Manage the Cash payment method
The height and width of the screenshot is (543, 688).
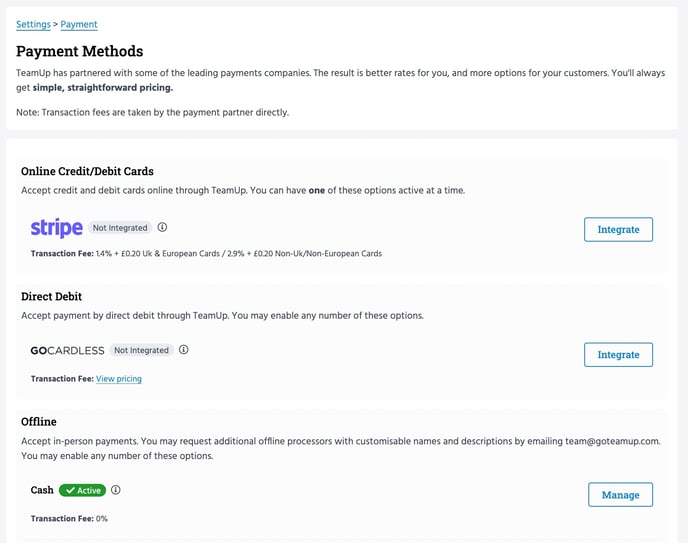(620, 494)
